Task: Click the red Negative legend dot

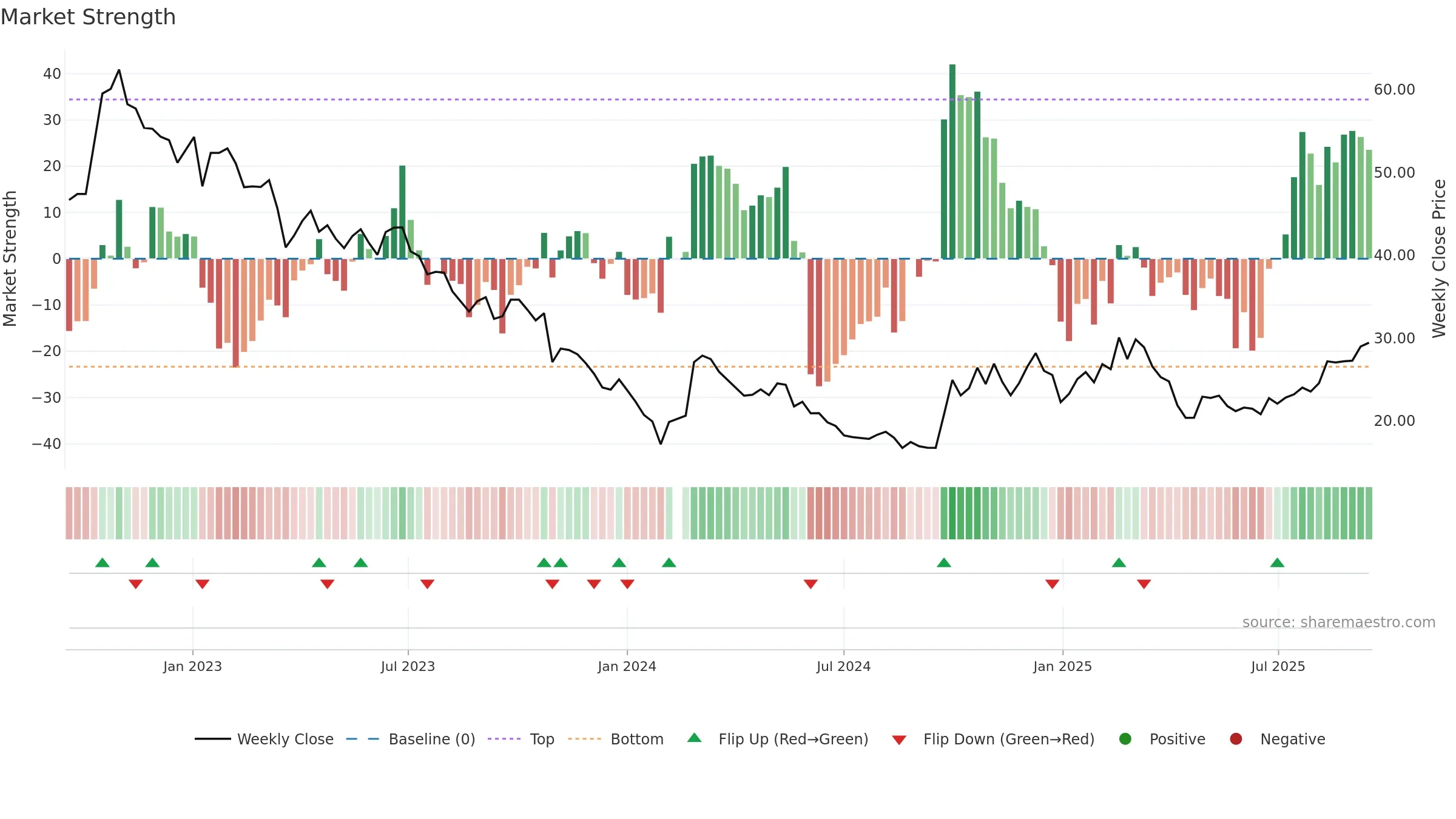Action: tap(1236, 739)
